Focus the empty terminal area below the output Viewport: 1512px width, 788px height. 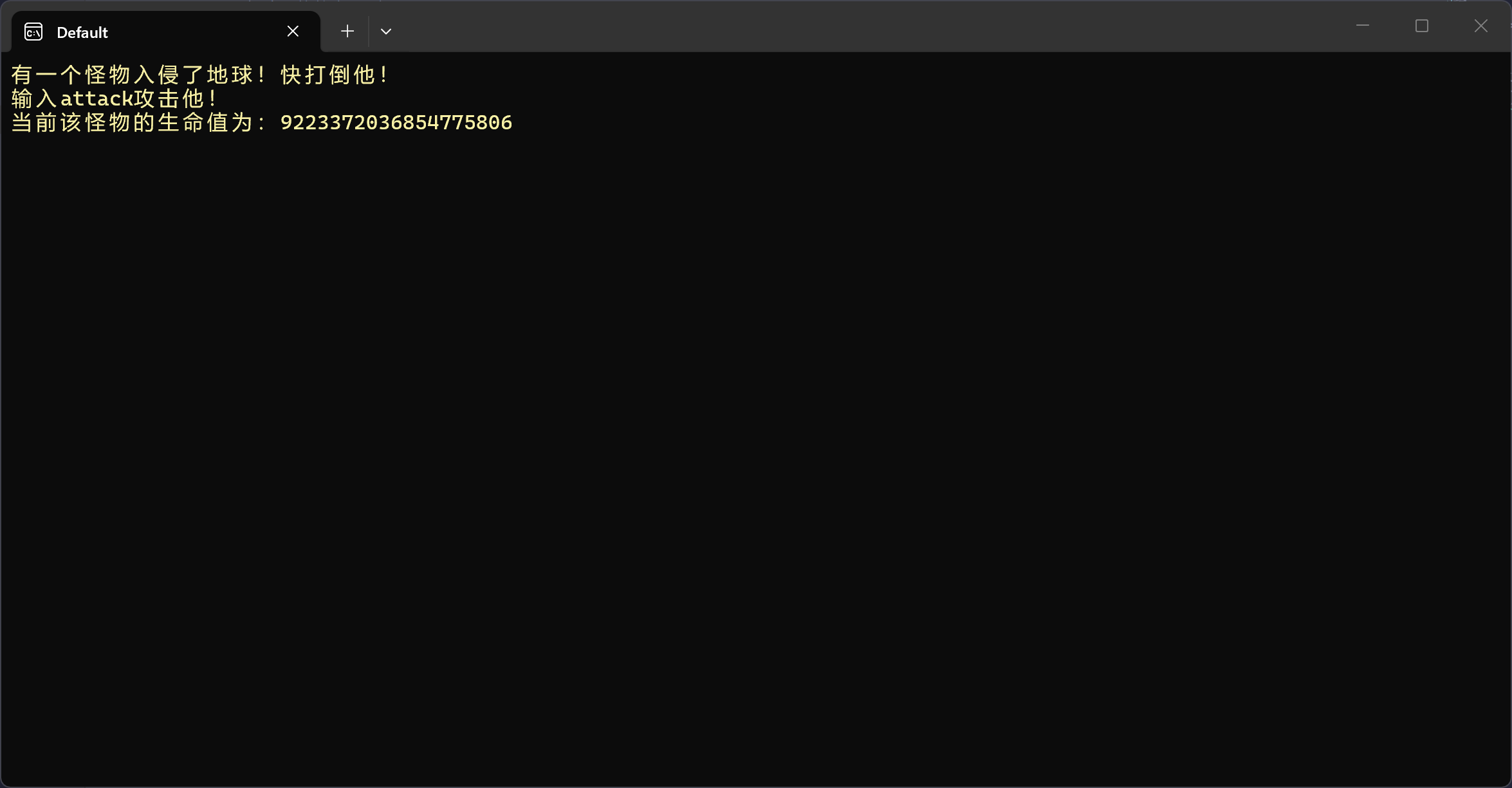click(x=756, y=450)
